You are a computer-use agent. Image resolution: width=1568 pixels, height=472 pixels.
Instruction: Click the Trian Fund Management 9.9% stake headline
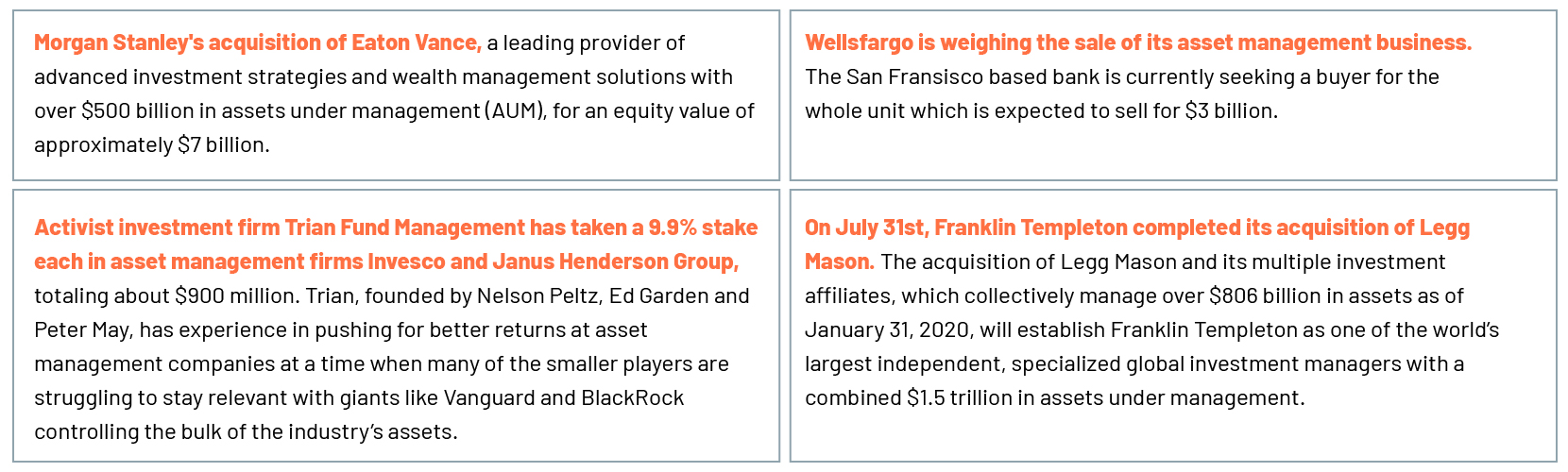pyautogui.click(x=396, y=244)
